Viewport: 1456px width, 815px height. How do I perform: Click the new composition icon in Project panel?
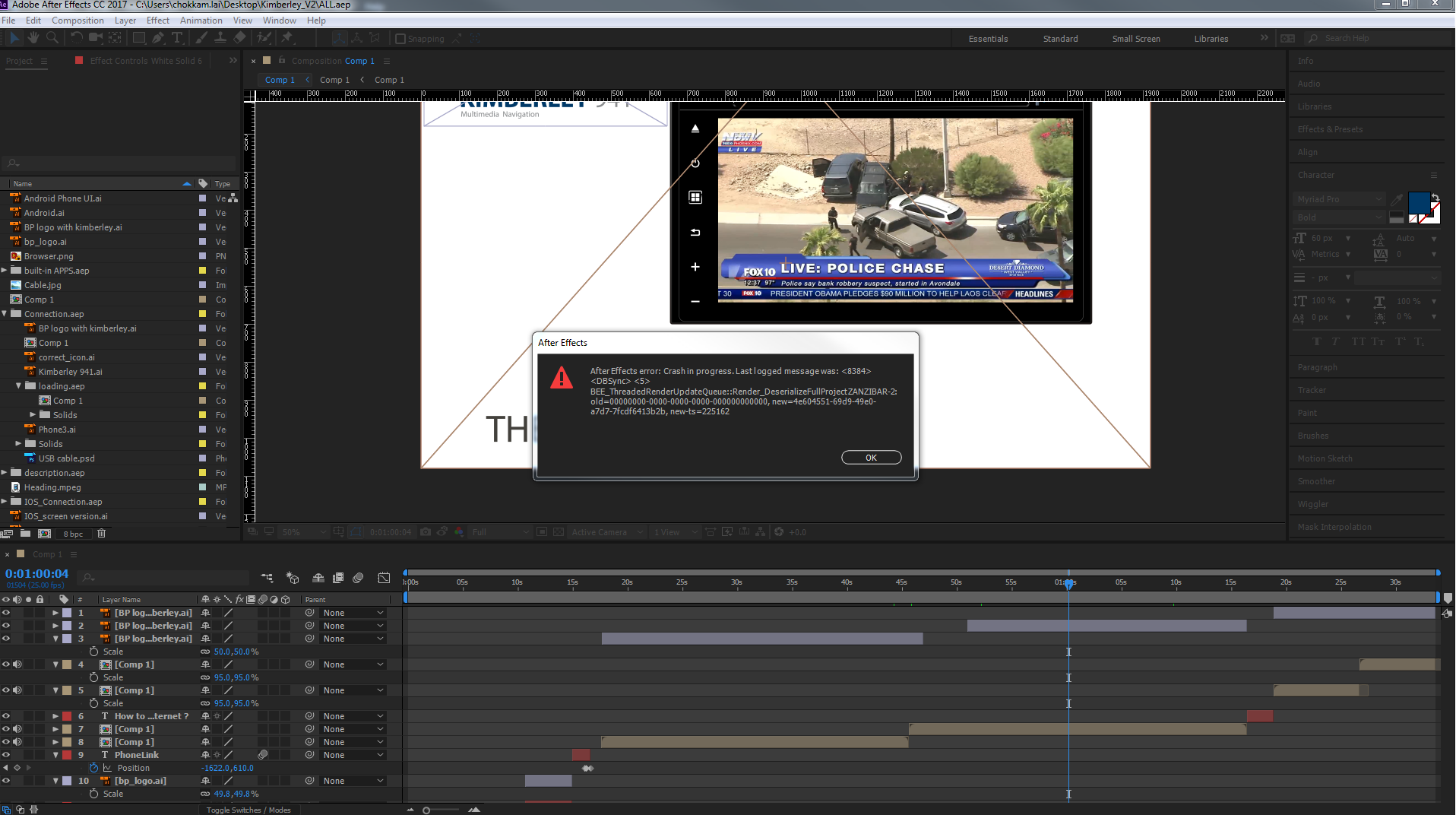[45, 534]
